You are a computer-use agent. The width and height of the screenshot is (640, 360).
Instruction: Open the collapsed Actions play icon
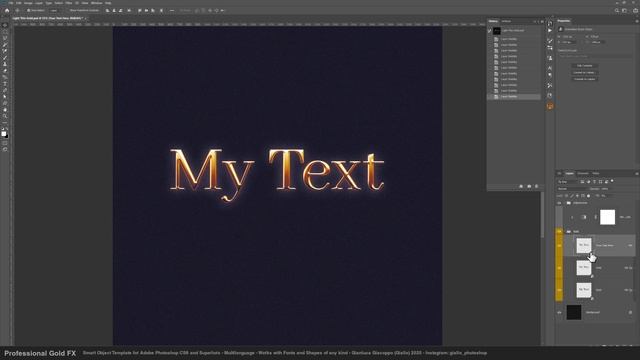550,31
